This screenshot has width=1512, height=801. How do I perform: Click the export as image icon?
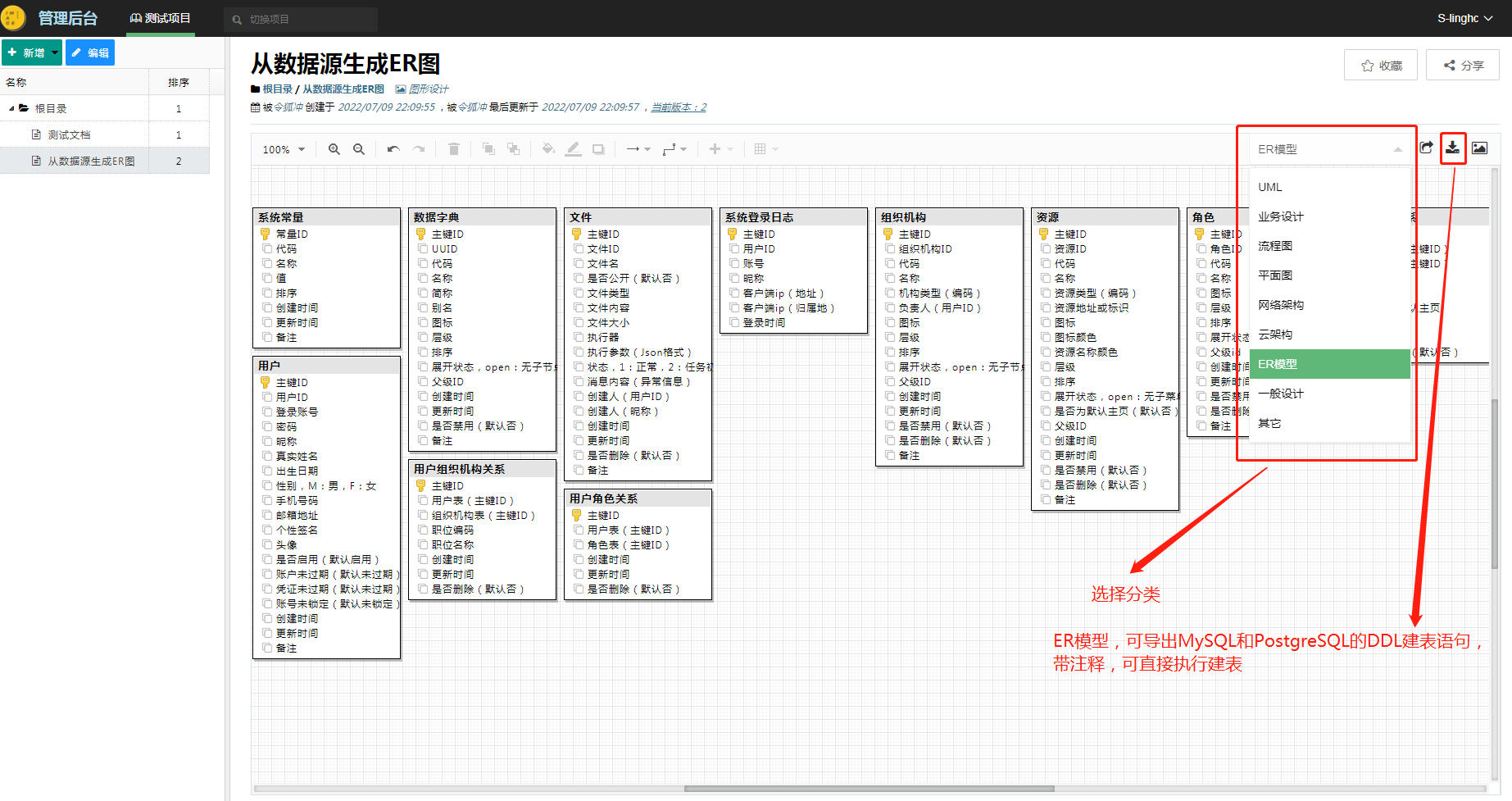pyautogui.click(x=1479, y=148)
